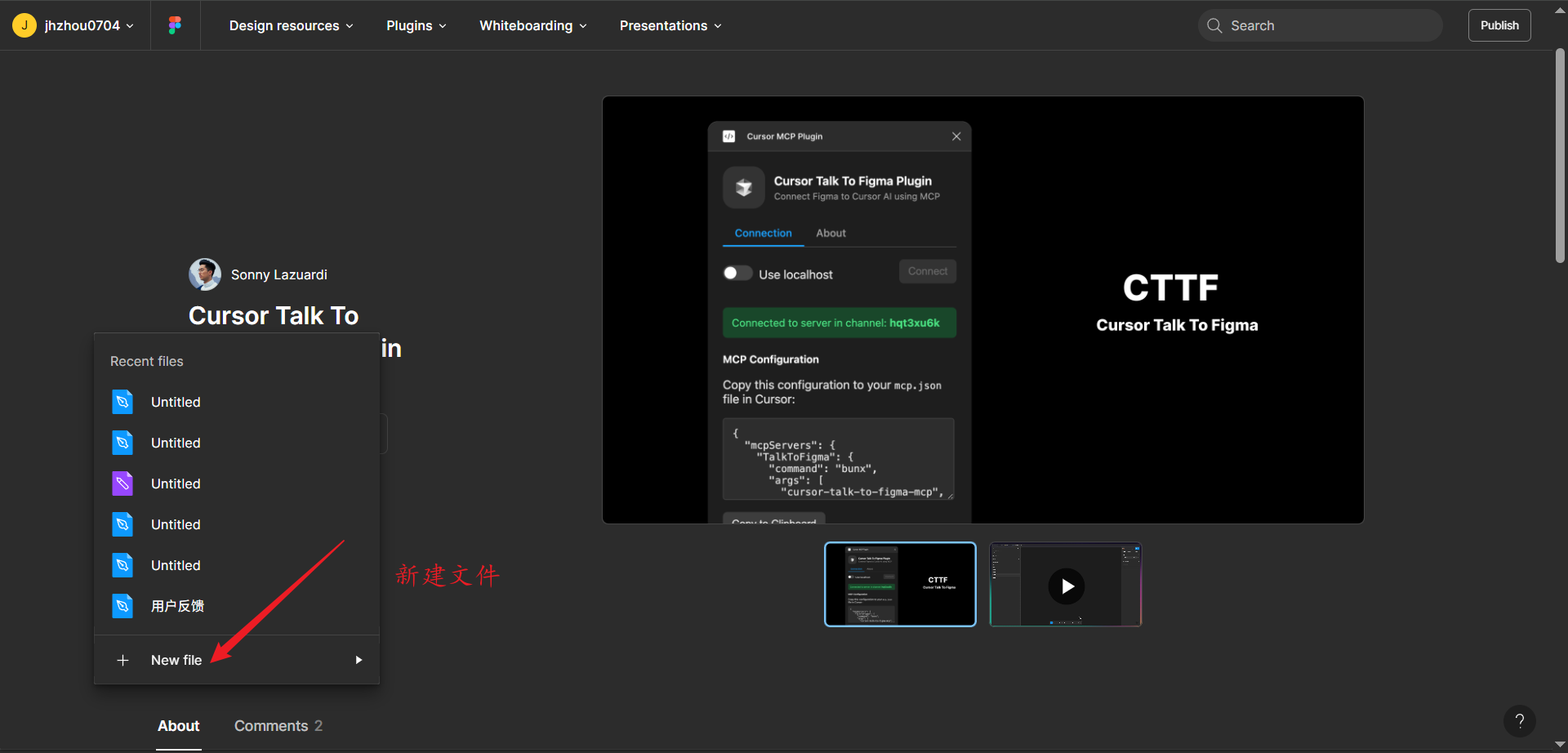Open the Figma logo home icon
Viewport: 1568px width, 753px height.
click(x=175, y=25)
